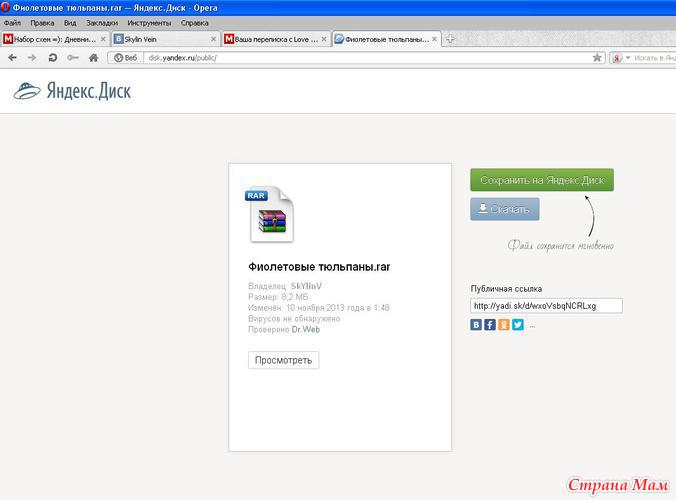Click the modified date 10 ноября 2013

click(319, 308)
